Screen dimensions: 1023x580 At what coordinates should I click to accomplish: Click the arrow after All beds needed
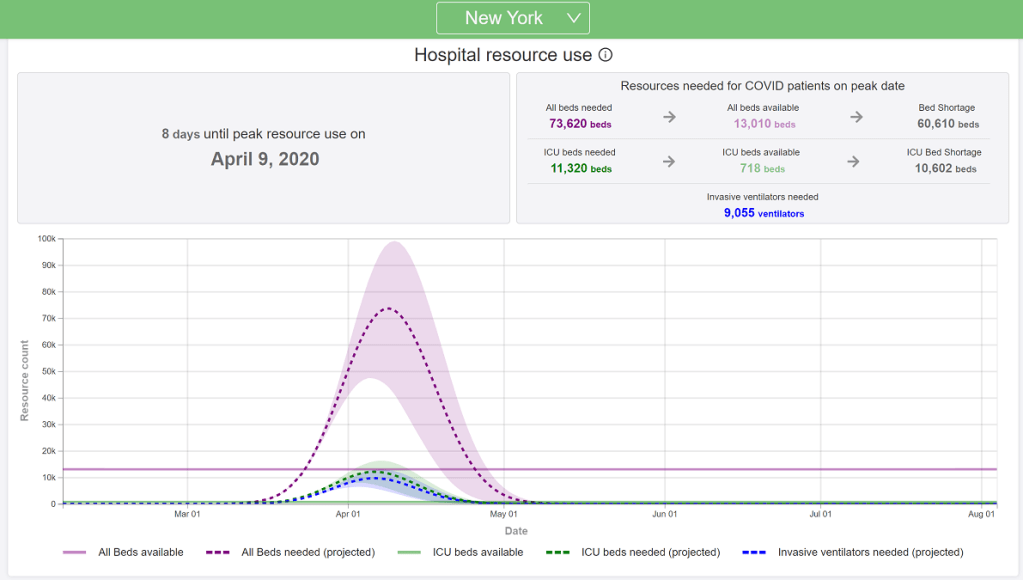point(670,117)
